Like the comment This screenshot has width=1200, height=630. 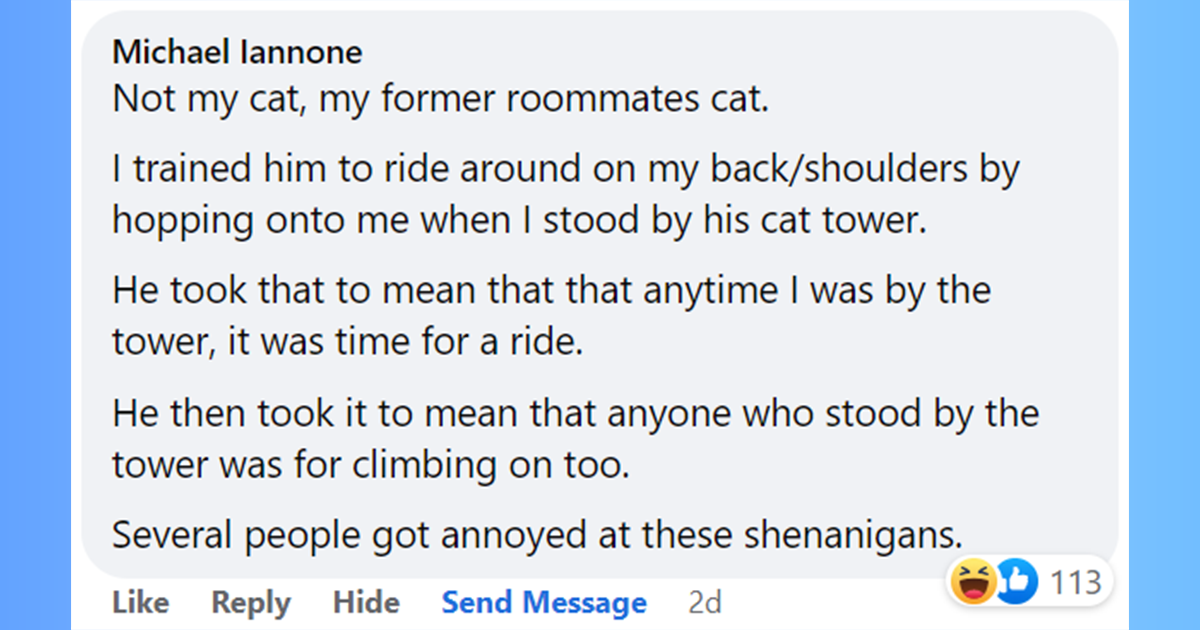pyautogui.click(x=140, y=602)
